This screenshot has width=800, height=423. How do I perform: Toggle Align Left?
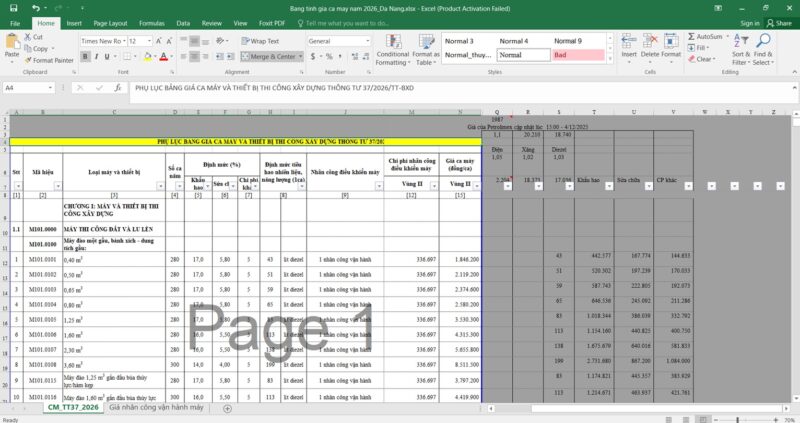pos(184,57)
